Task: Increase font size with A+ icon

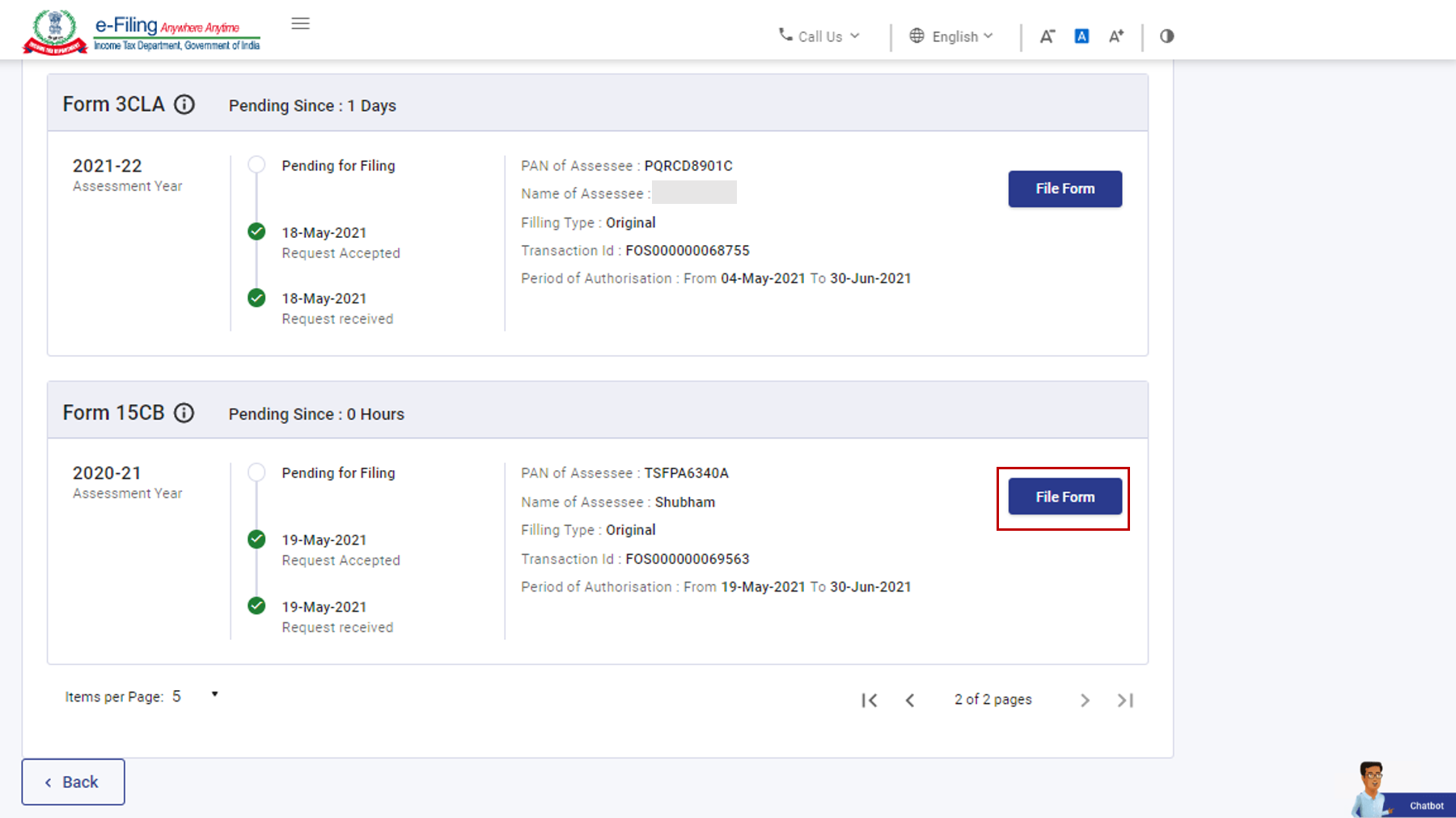Action: (x=1116, y=36)
